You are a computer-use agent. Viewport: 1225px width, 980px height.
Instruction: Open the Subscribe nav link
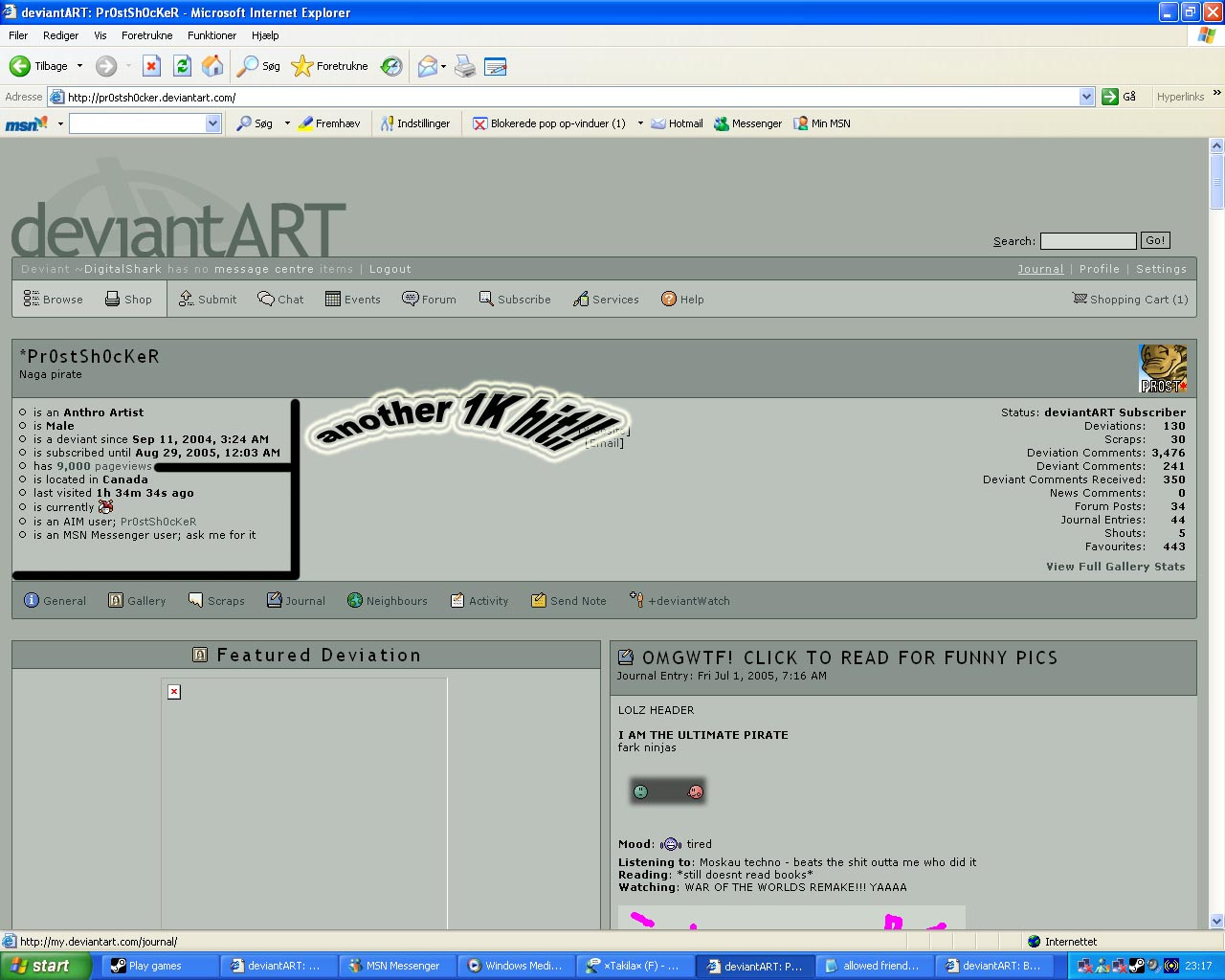(515, 300)
